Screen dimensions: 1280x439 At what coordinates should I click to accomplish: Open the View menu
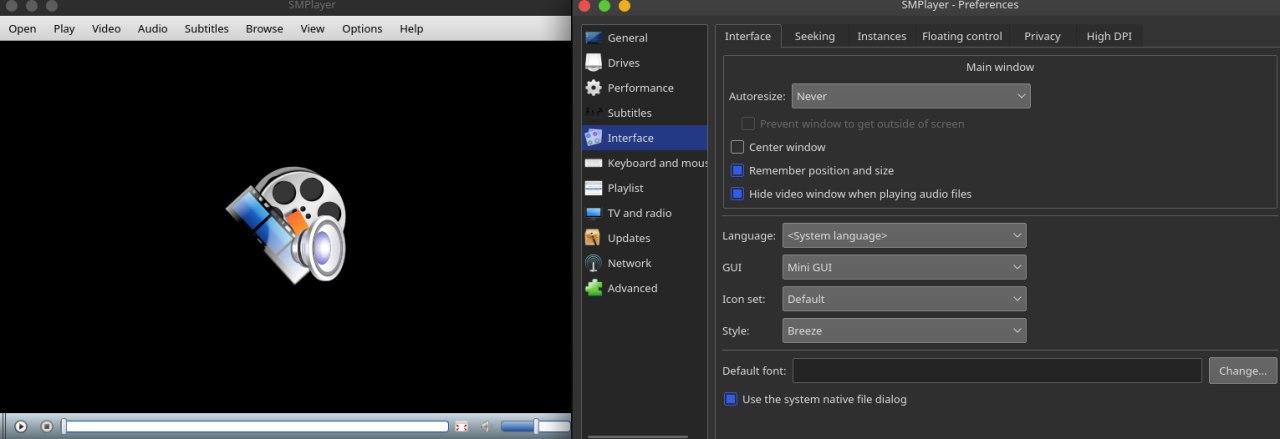312,29
